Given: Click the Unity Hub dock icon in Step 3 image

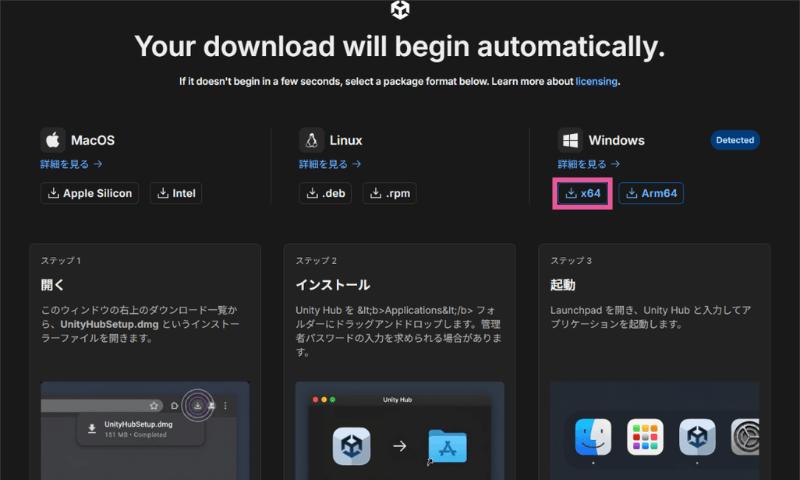Looking at the screenshot, I should pos(697,437).
